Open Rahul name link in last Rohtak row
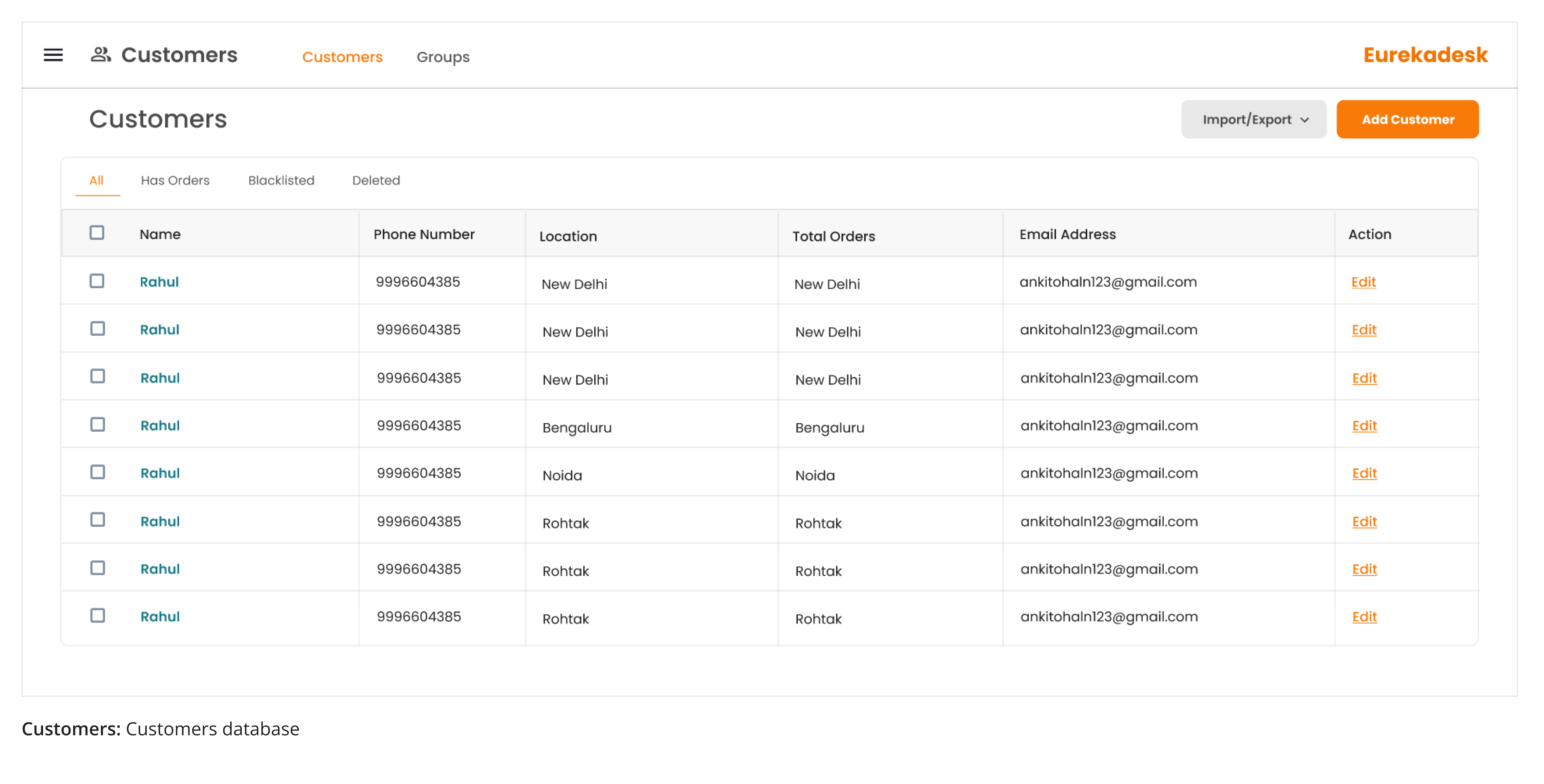Screen dimensions: 1544x784 [x=160, y=617]
